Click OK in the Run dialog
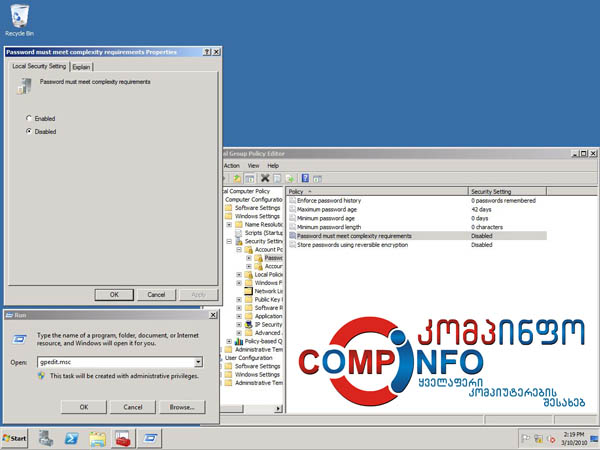600x450 pixels. 84,407
